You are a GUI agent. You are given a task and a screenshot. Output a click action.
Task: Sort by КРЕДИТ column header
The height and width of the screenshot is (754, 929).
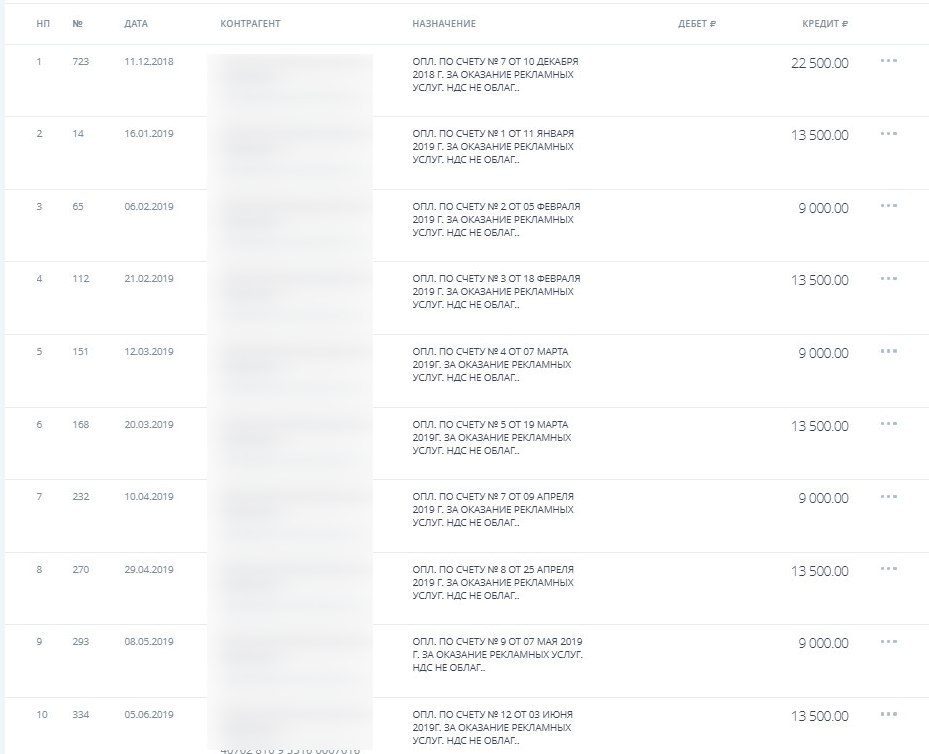[x=825, y=24]
